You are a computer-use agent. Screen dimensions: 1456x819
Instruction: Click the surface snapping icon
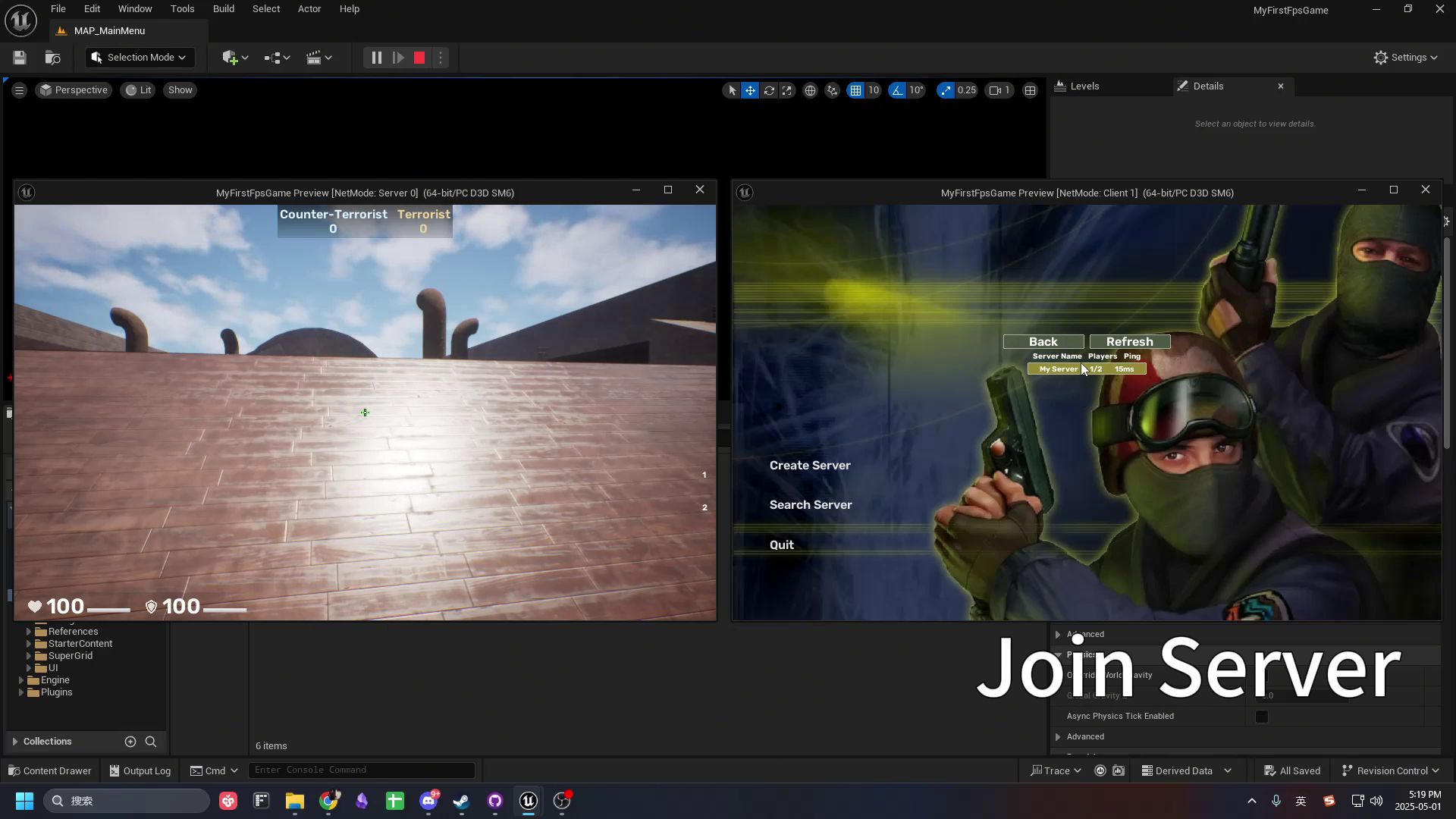pyautogui.click(x=832, y=90)
